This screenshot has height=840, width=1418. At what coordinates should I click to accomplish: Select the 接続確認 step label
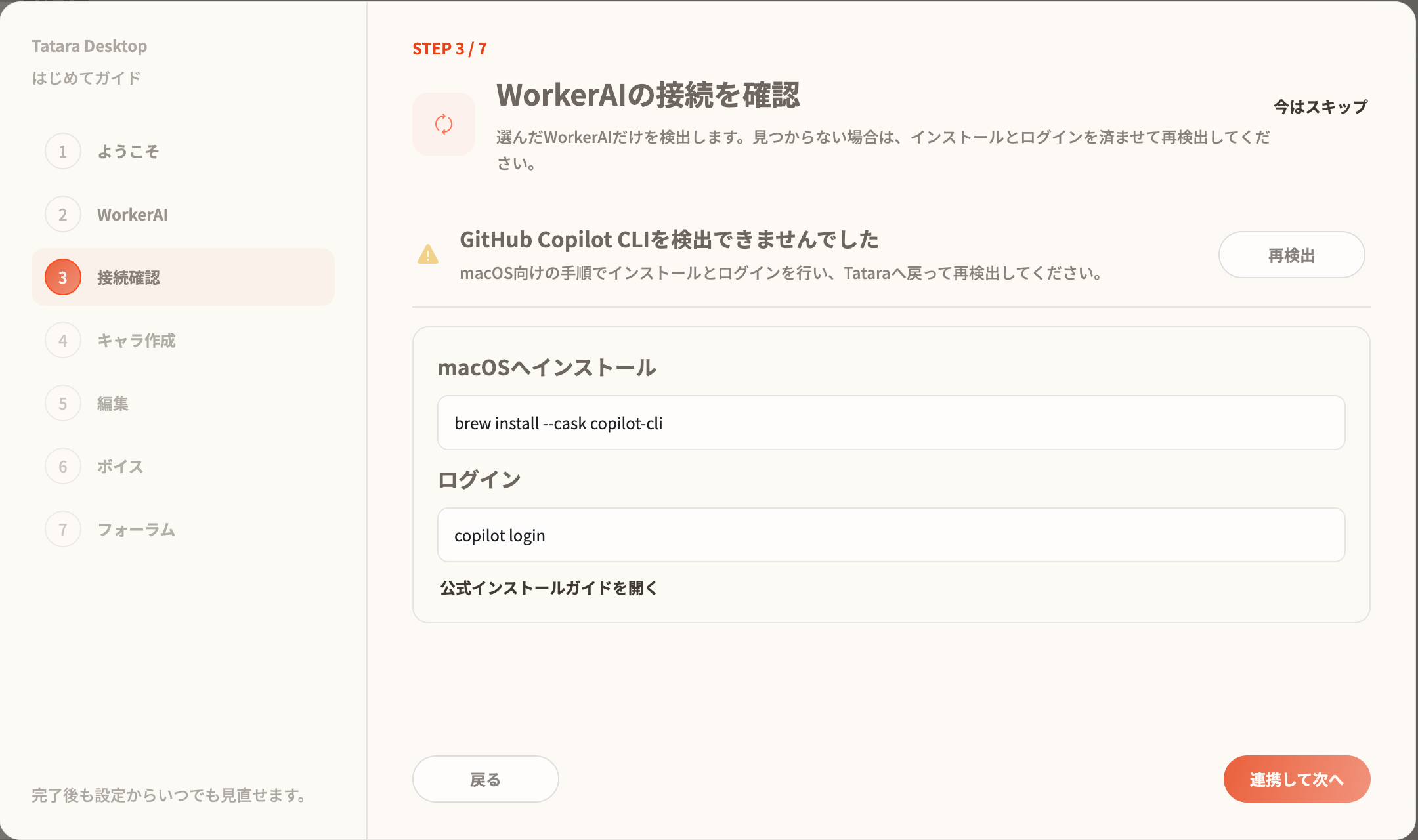point(129,278)
